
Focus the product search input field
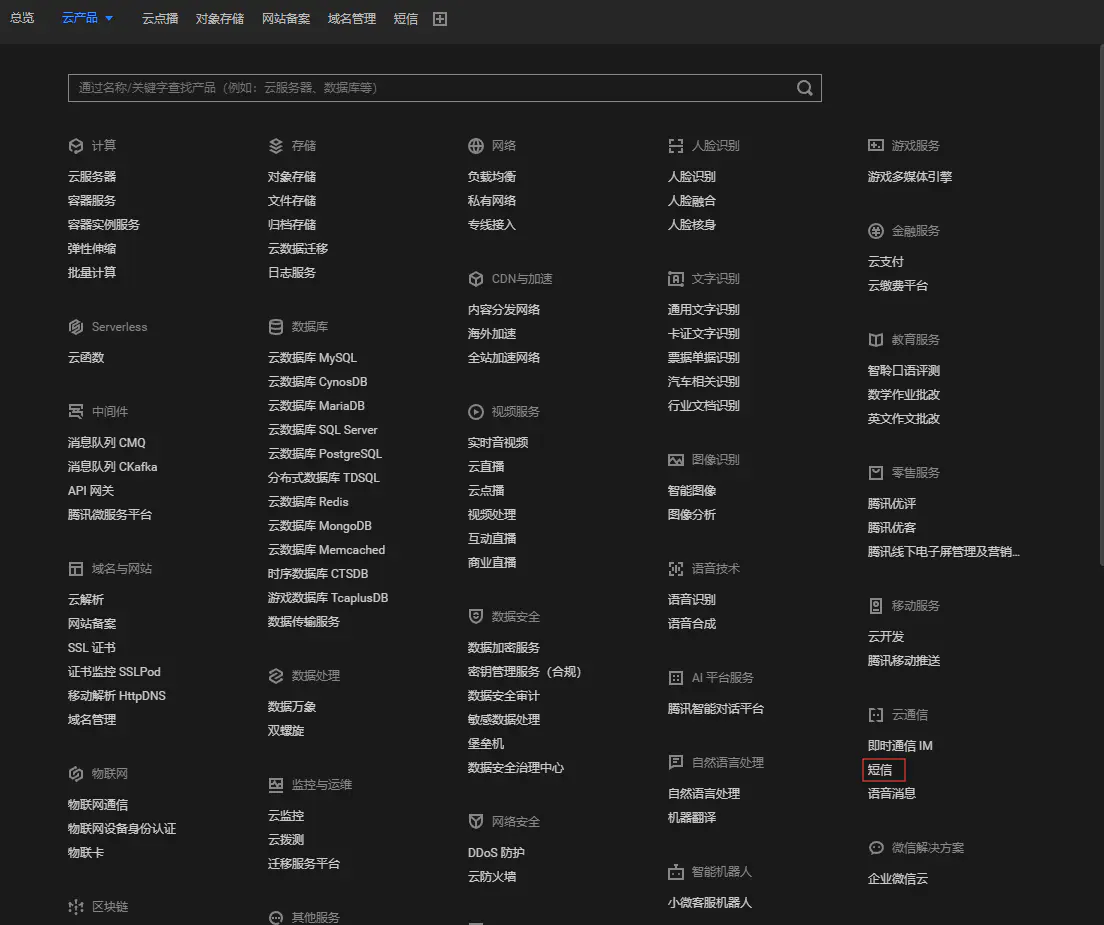(x=444, y=88)
